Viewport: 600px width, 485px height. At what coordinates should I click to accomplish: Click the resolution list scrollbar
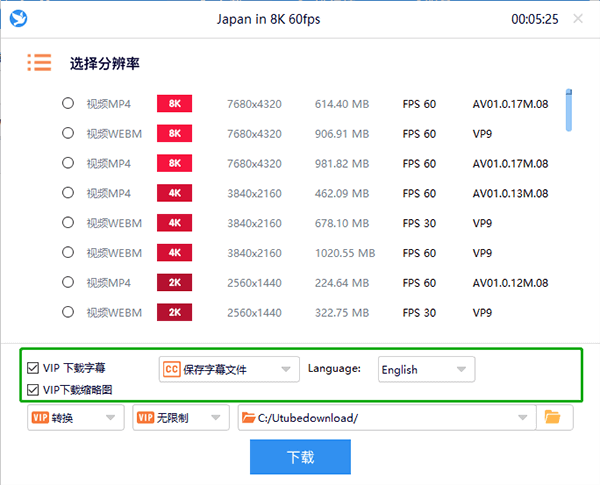[x=569, y=110]
